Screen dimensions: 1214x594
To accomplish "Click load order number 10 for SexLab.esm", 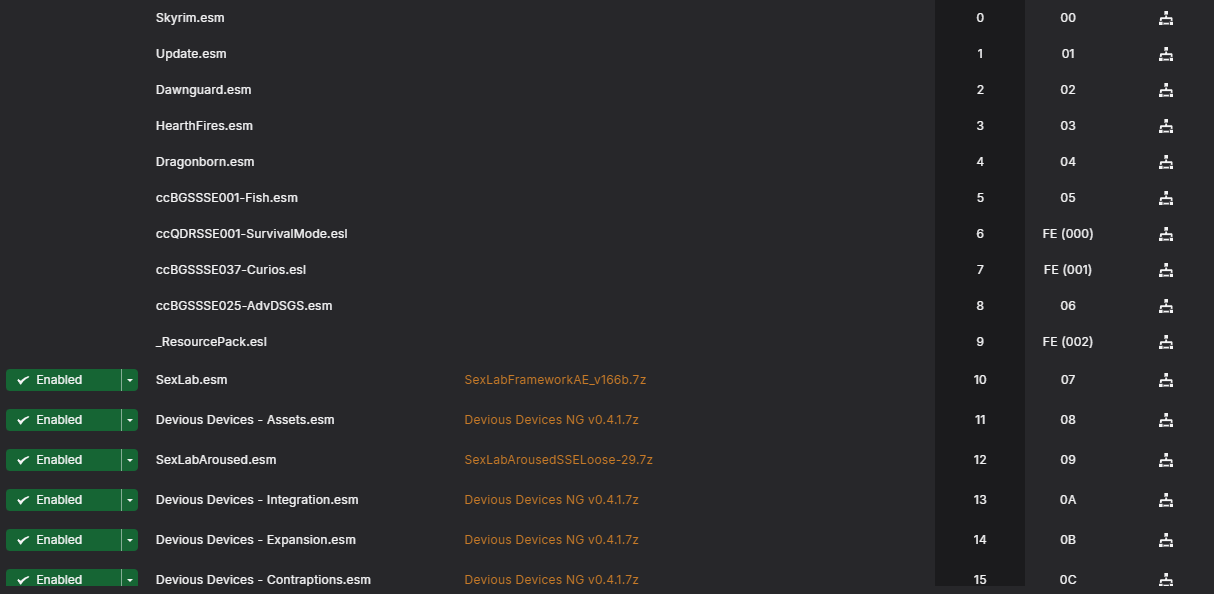I will [x=980, y=380].
